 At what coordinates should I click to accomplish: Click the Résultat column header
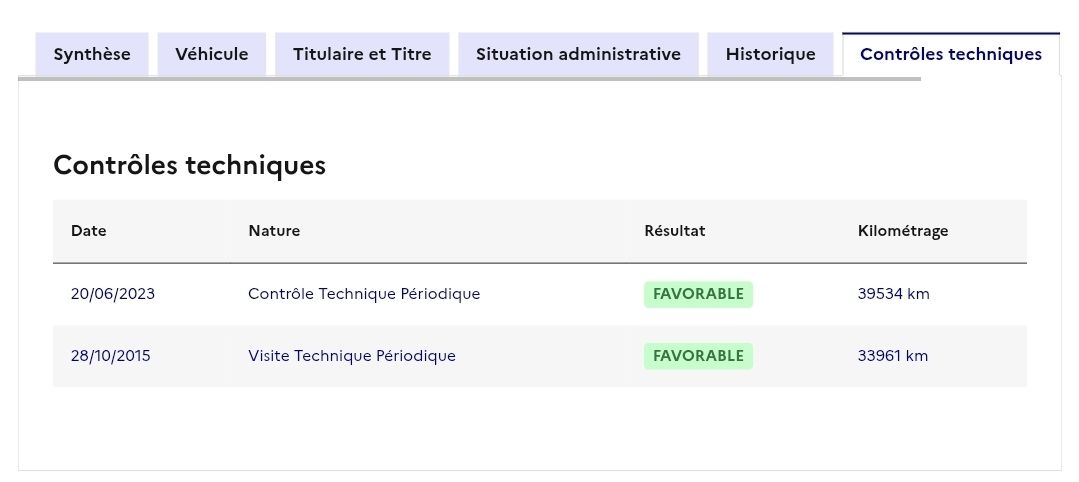(x=674, y=231)
